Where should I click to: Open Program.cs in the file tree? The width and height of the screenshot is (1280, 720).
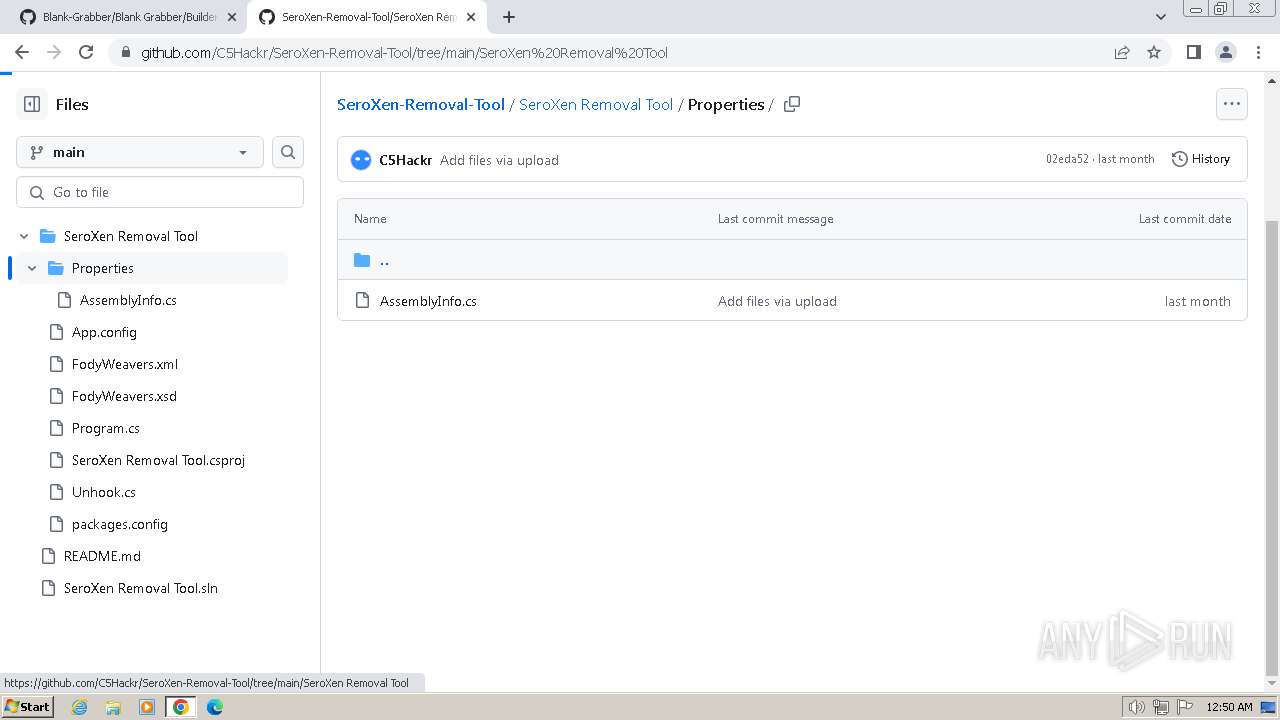105,428
